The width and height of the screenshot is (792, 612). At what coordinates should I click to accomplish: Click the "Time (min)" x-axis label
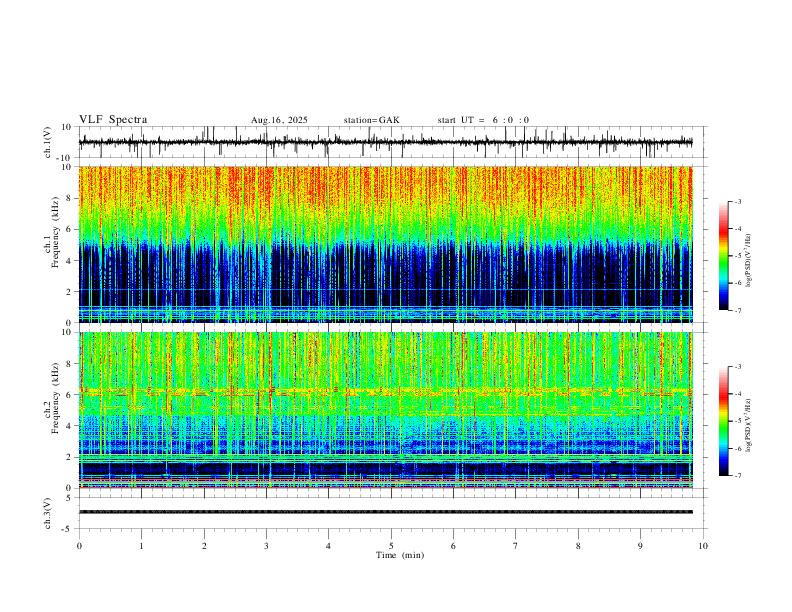[x=400, y=555]
